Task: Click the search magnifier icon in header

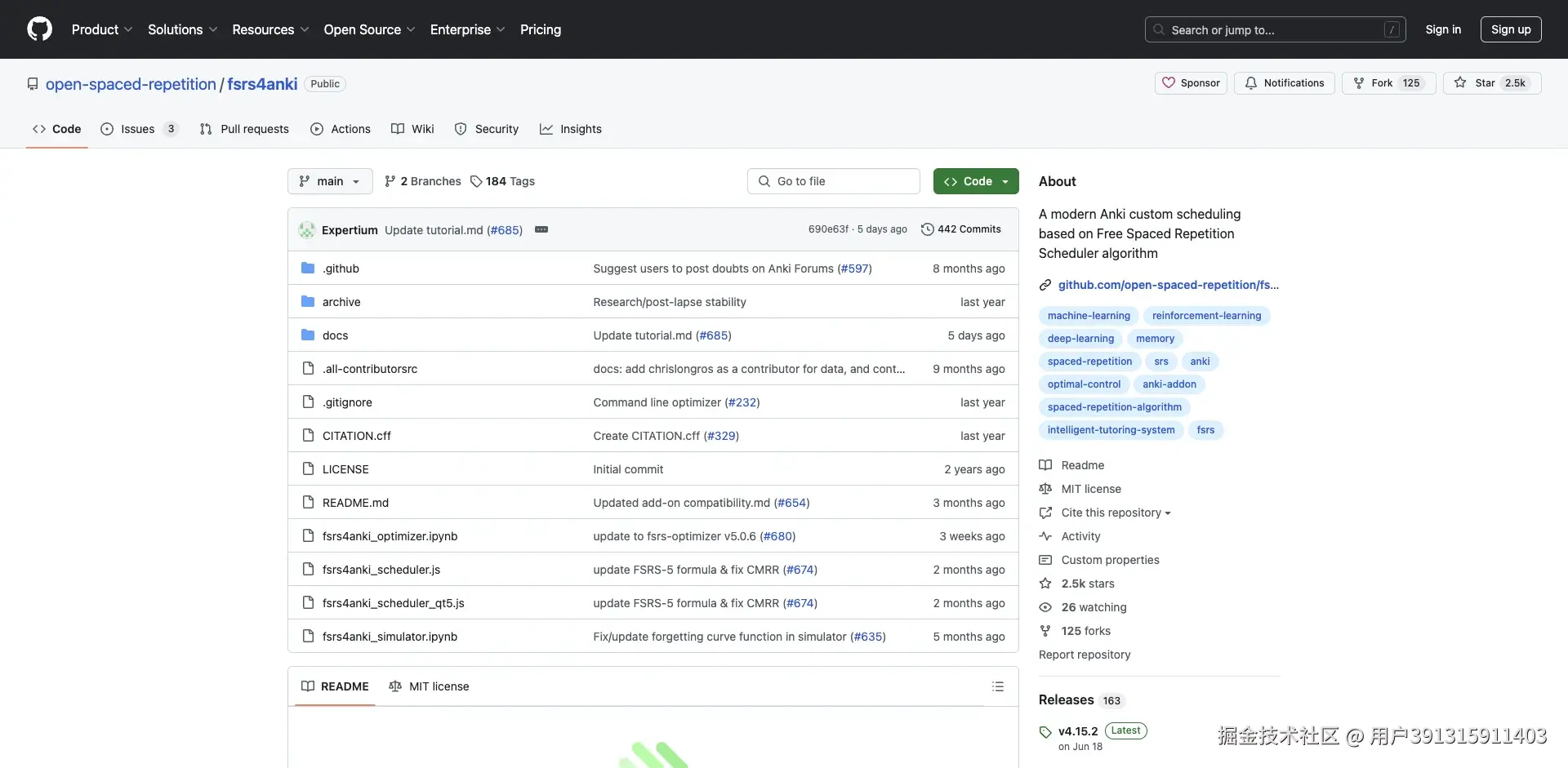Action: [x=1159, y=29]
